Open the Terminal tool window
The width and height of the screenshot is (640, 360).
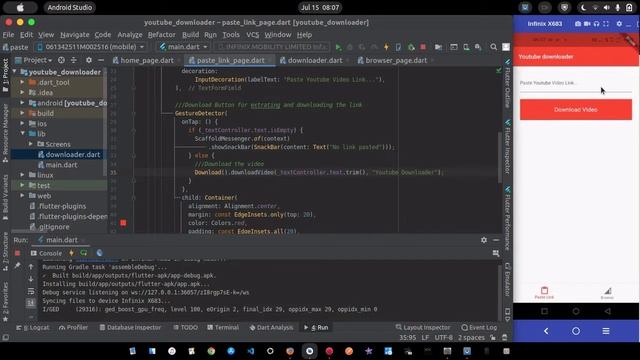pos(223,328)
